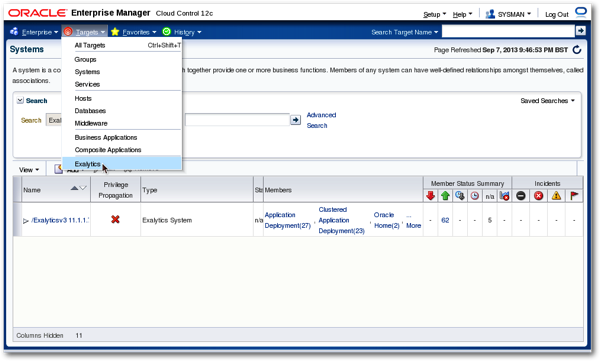
Task: Click the Favorites star icon
Action: pyautogui.click(x=115, y=32)
